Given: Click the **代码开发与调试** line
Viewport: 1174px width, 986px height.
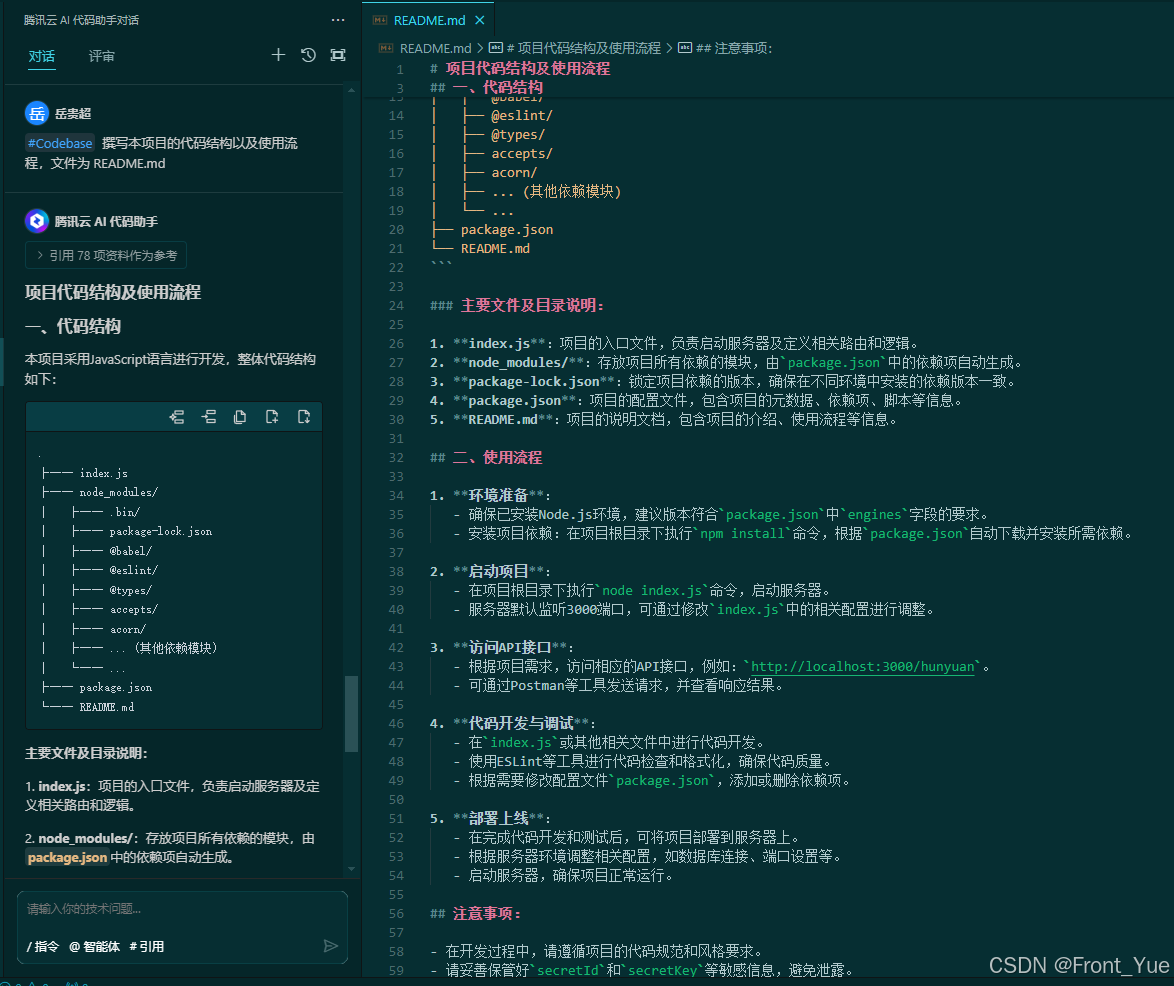Looking at the screenshot, I should click(513, 723).
